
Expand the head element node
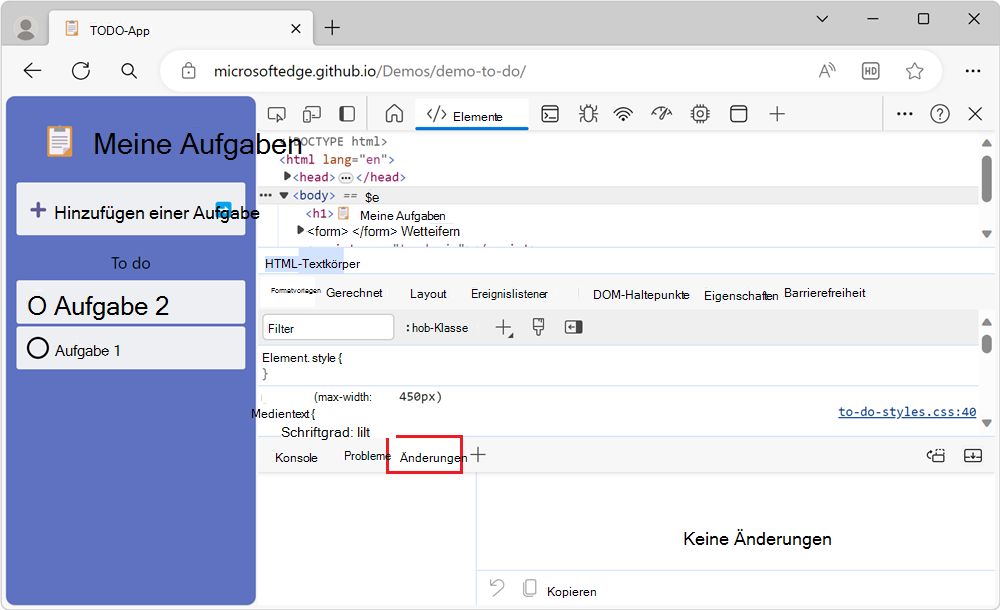click(288, 177)
